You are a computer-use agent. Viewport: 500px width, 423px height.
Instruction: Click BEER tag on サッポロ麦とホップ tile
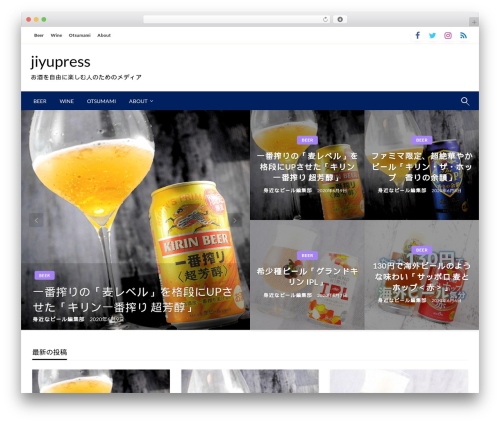[x=422, y=250]
